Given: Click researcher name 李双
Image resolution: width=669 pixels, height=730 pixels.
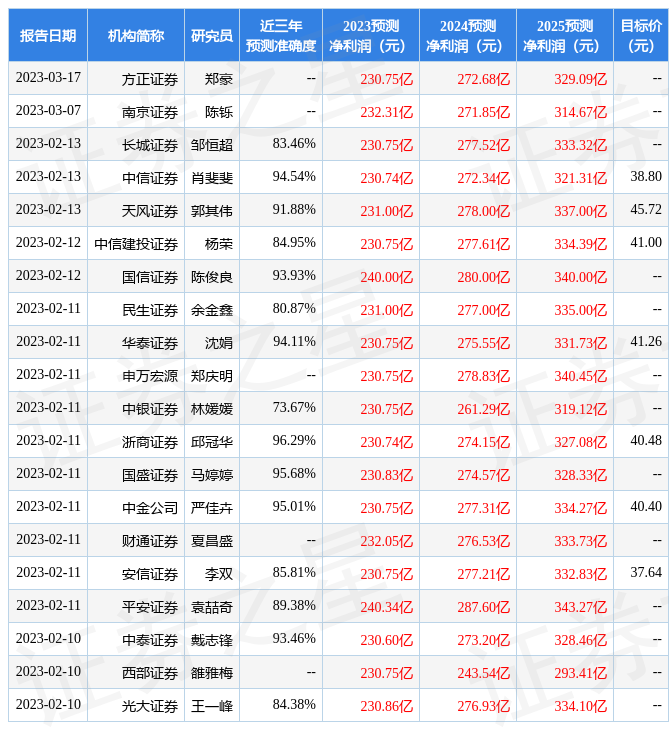Looking at the screenshot, I should coord(219,574).
